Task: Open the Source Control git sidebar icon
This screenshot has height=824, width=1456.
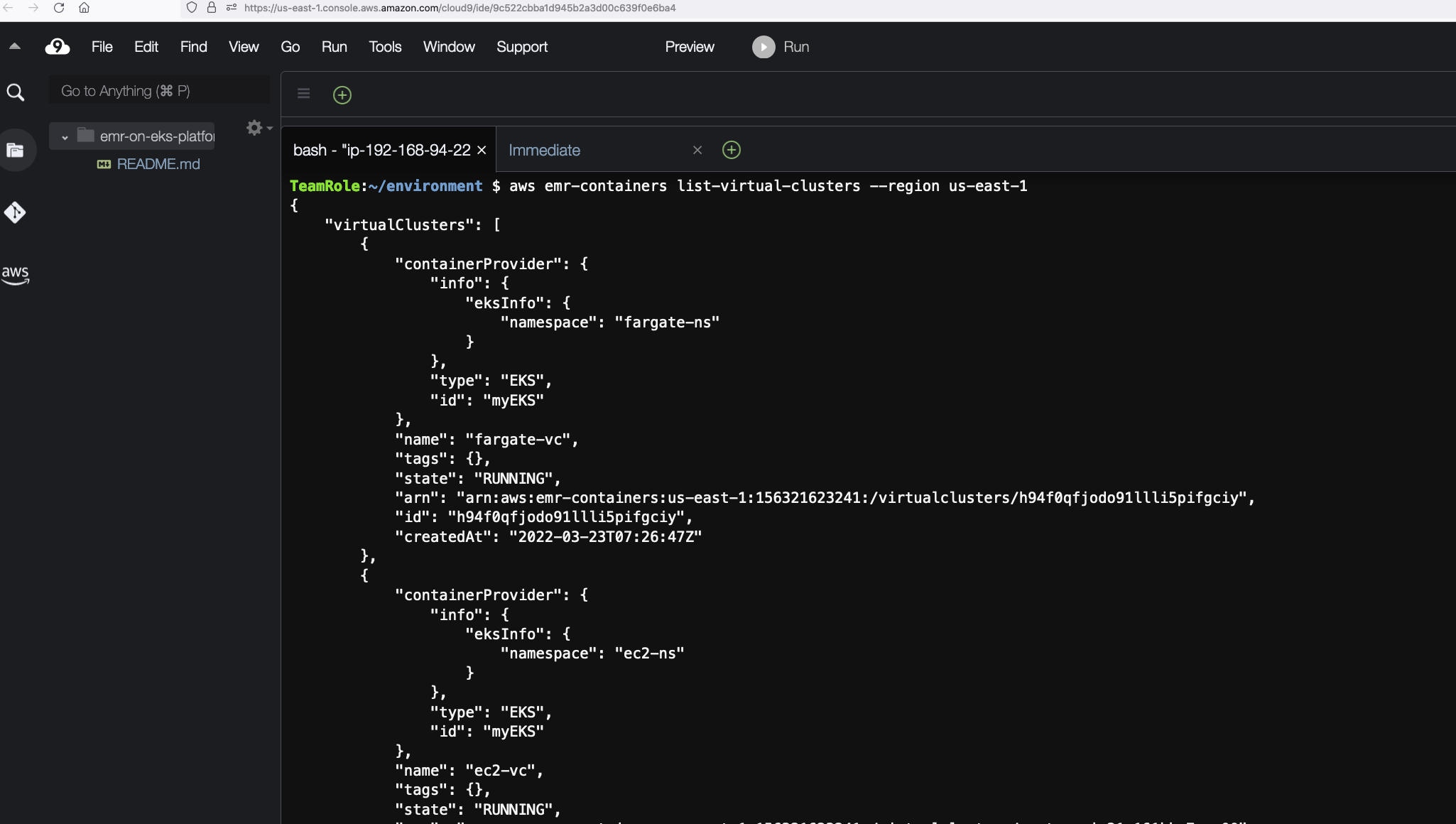Action: pyautogui.click(x=15, y=212)
